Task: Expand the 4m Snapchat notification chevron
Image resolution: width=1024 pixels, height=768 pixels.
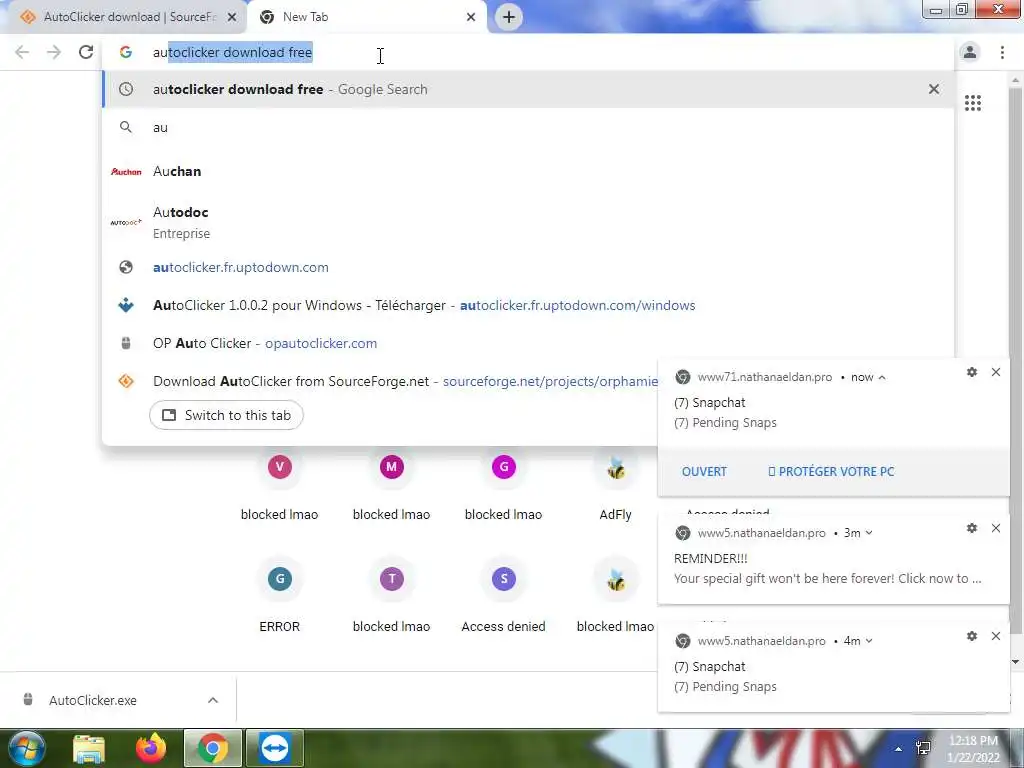Action: pos(869,641)
